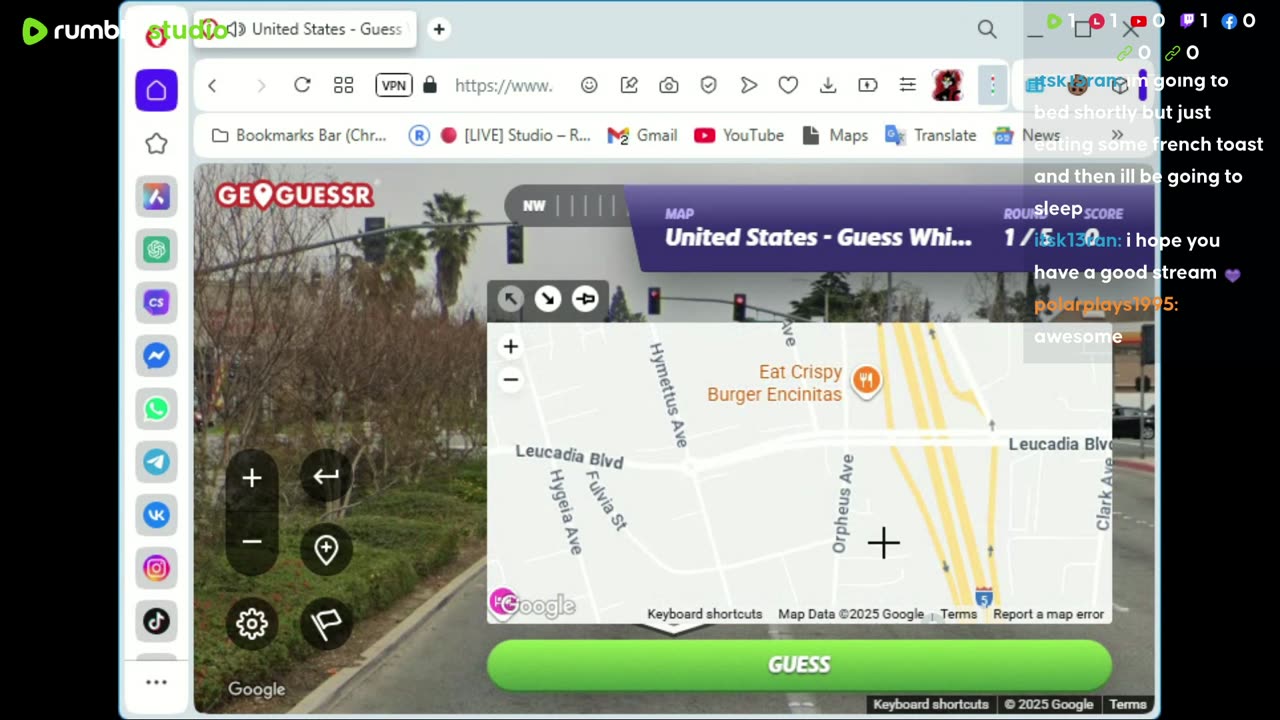Open the browser three-dots menu
The image size is (1280, 720).
pos(992,86)
